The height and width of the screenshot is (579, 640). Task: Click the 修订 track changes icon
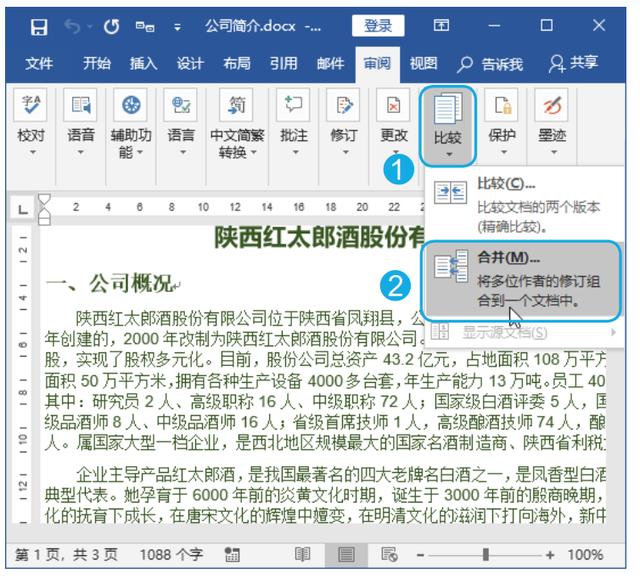(343, 105)
